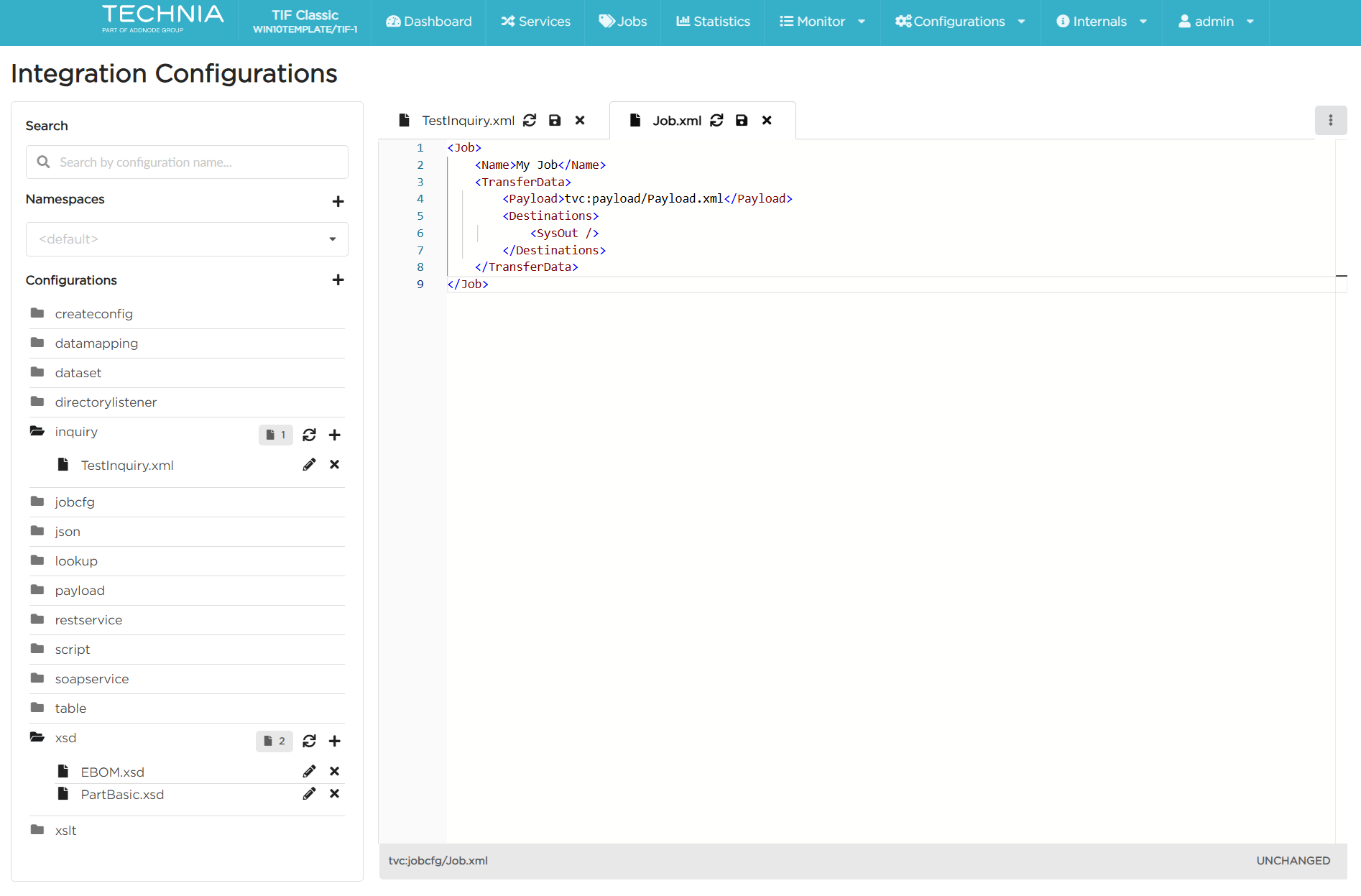Click line 4 Payload in the editor
The width and height of the screenshot is (1361, 896).
[x=647, y=199]
